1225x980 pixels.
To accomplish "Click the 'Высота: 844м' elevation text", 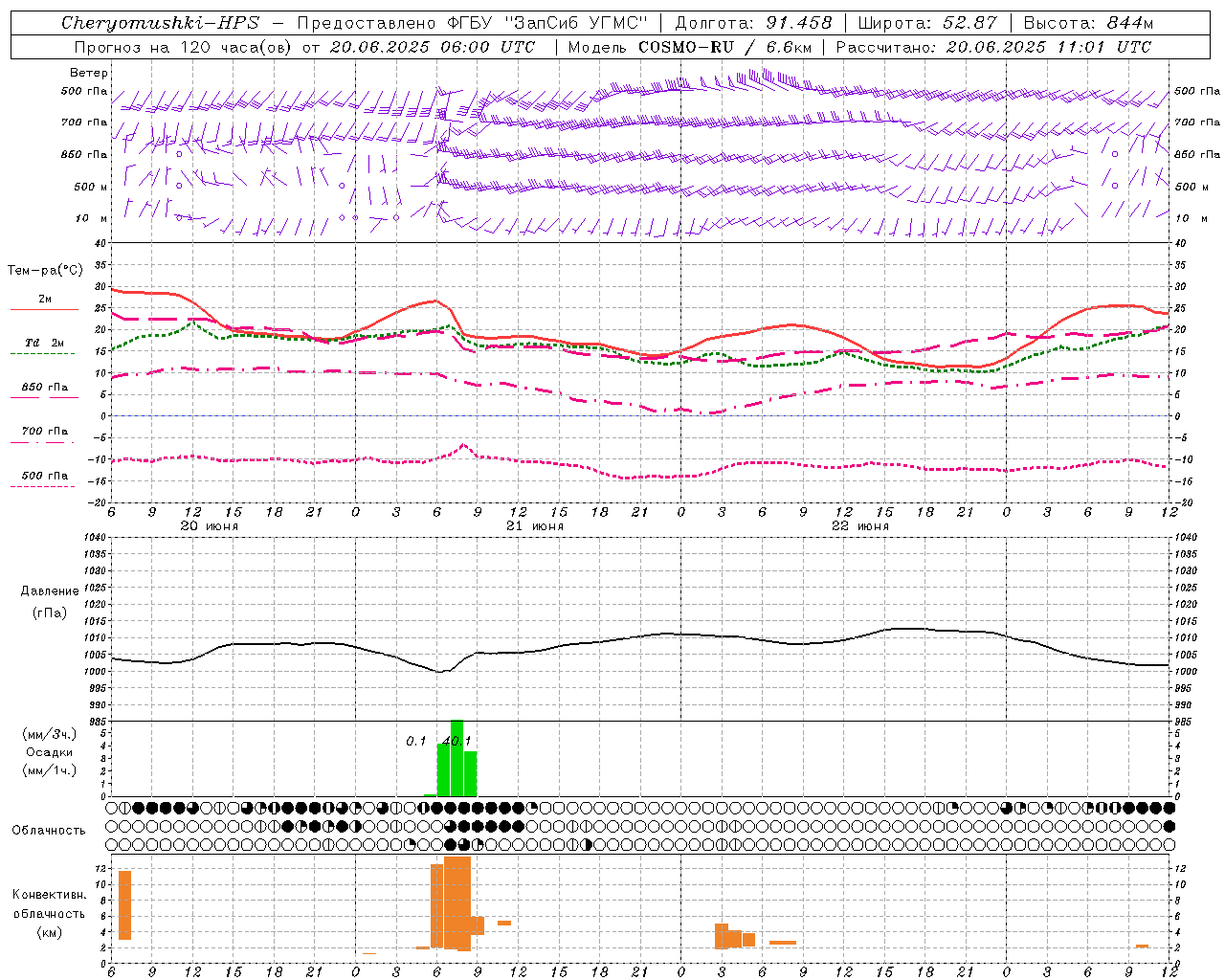I will click(x=1088, y=23).
